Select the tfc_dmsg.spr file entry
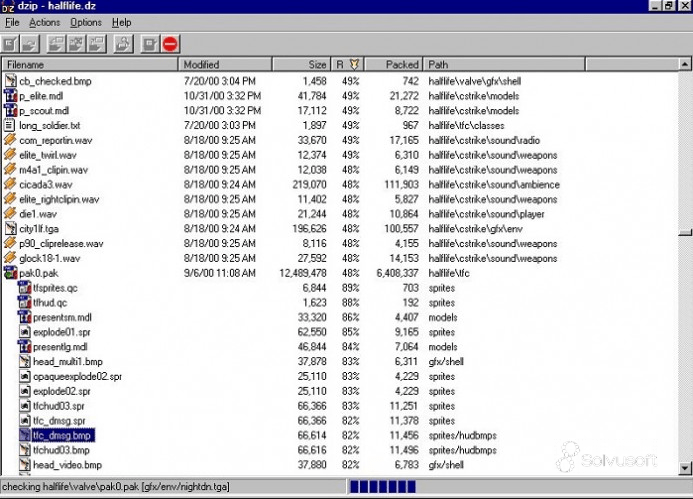 pyautogui.click(x=59, y=421)
